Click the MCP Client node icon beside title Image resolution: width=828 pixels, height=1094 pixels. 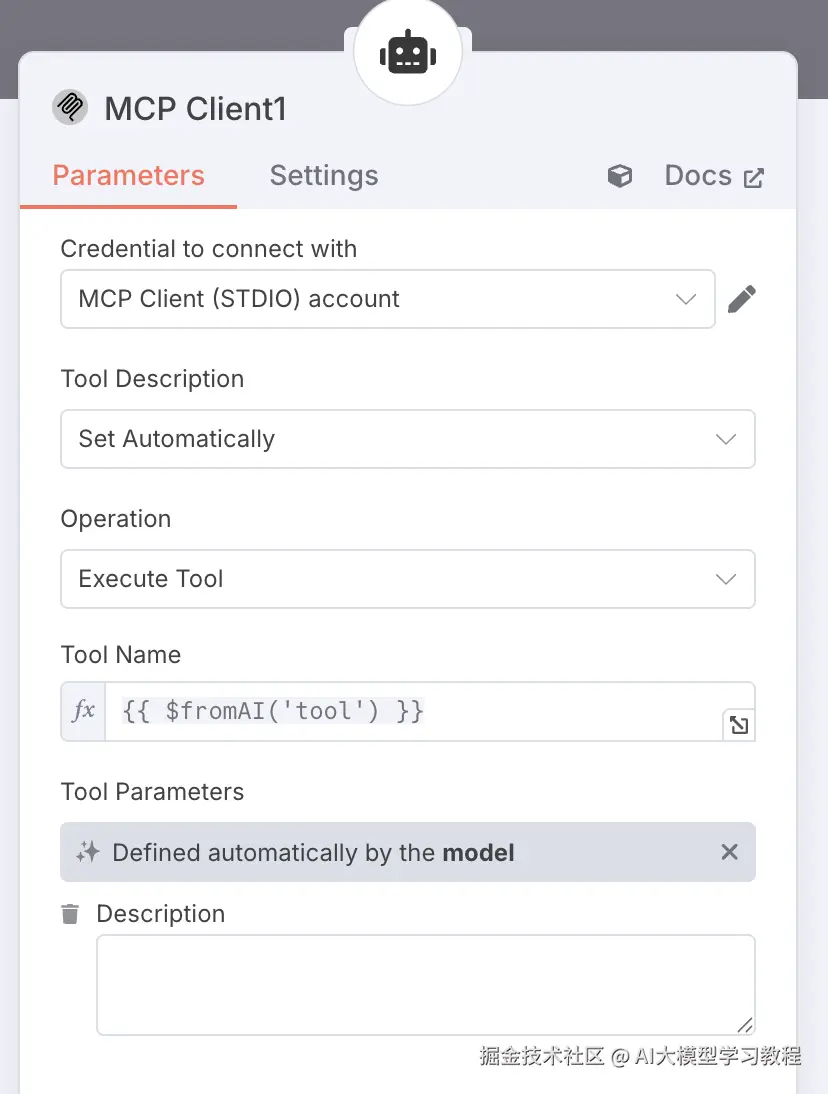coord(70,107)
